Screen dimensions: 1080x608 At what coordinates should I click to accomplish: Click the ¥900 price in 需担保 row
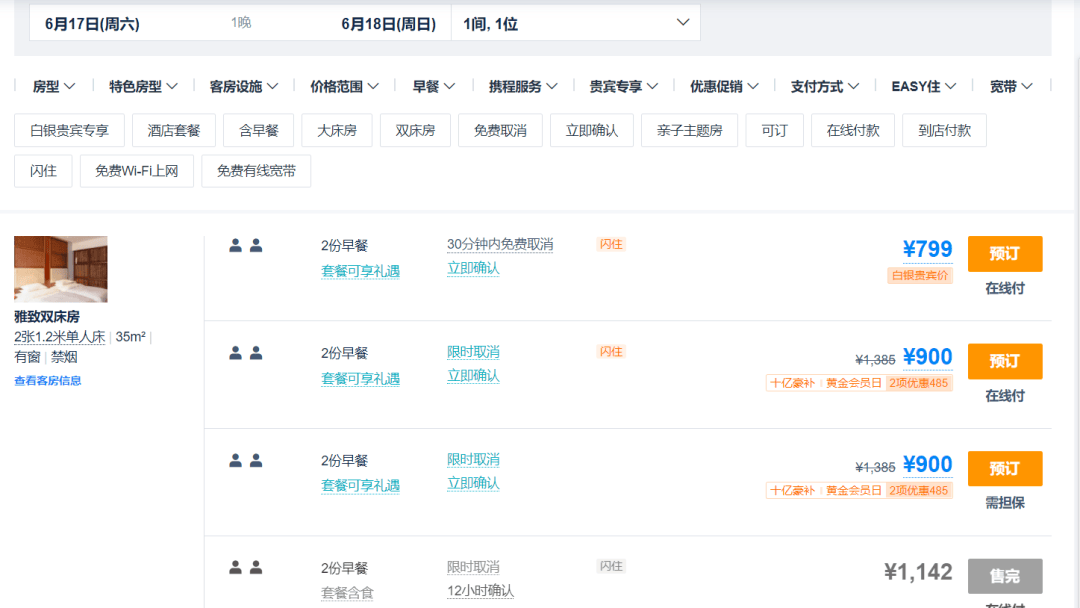coord(927,465)
